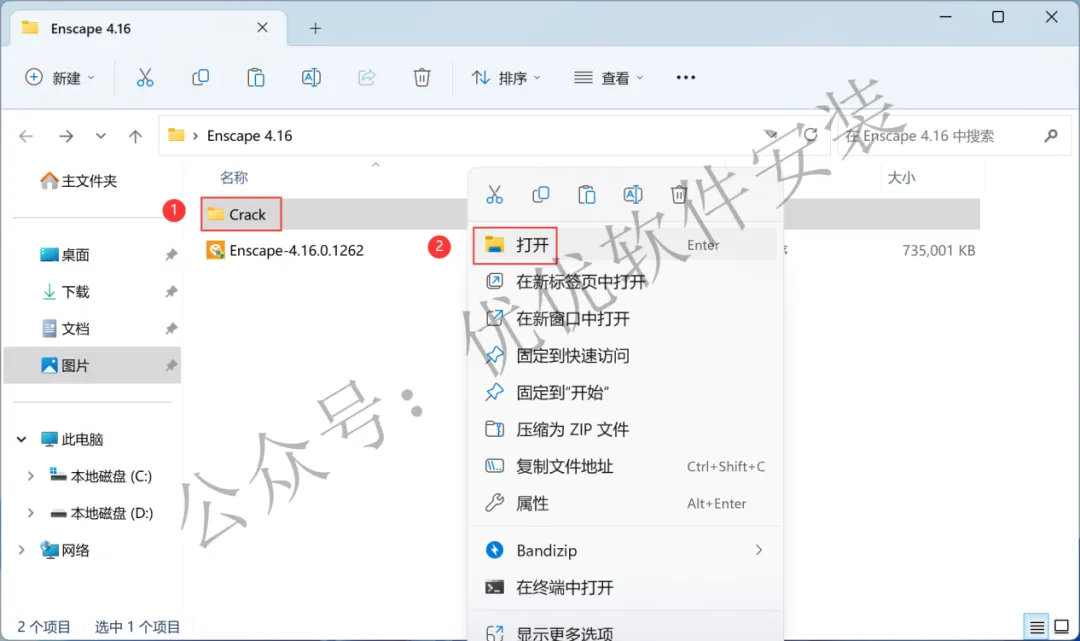This screenshot has height=641, width=1080.
Task: Click the Delete icon in context menu
Action: pos(679,195)
